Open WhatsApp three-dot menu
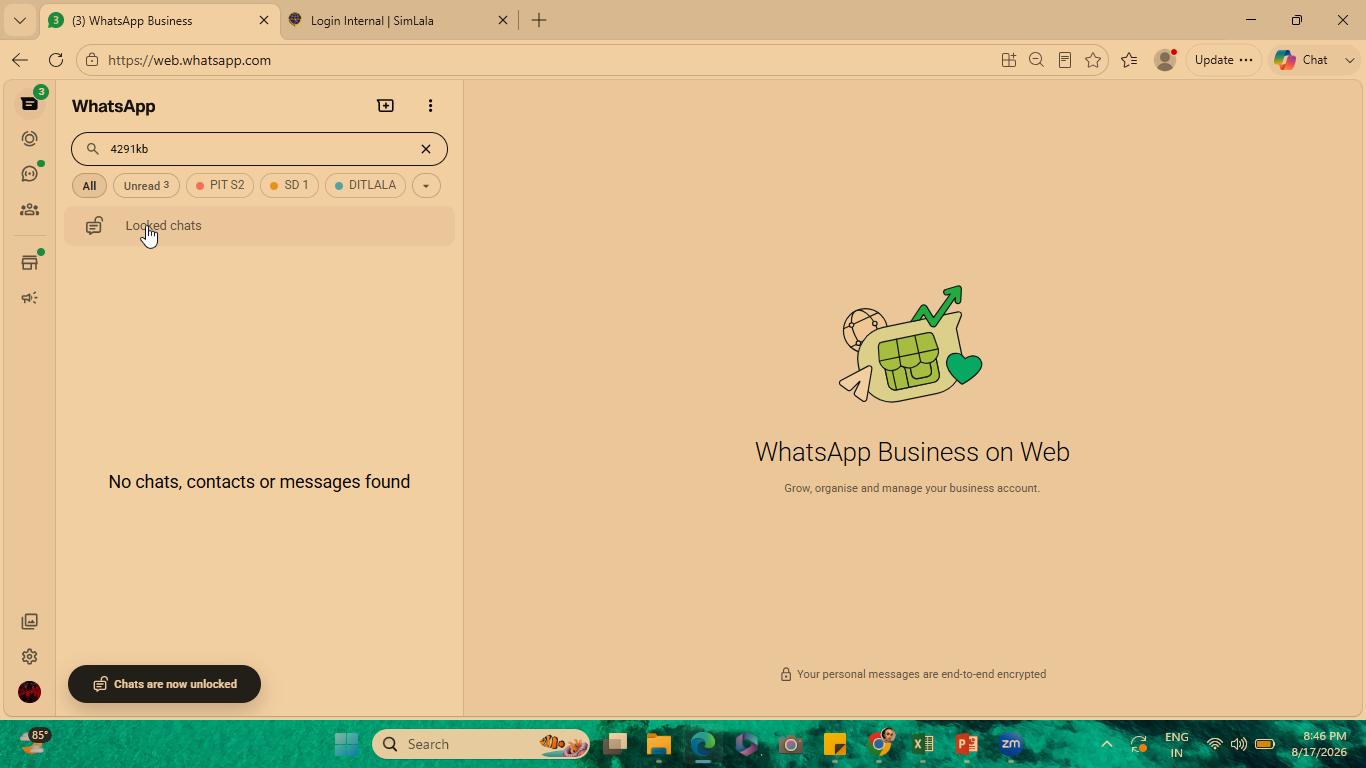Screen dimensions: 1366x768 point(430,106)
